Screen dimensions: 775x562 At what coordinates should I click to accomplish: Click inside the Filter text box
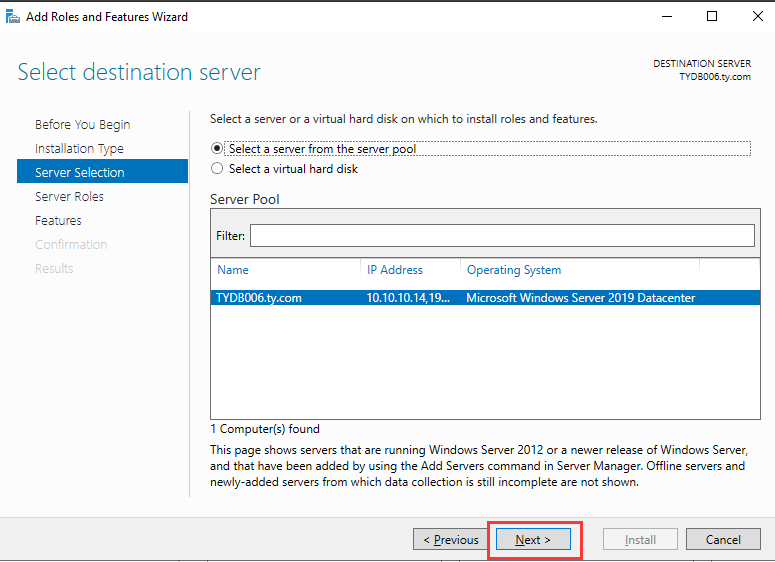pos(502,235)
